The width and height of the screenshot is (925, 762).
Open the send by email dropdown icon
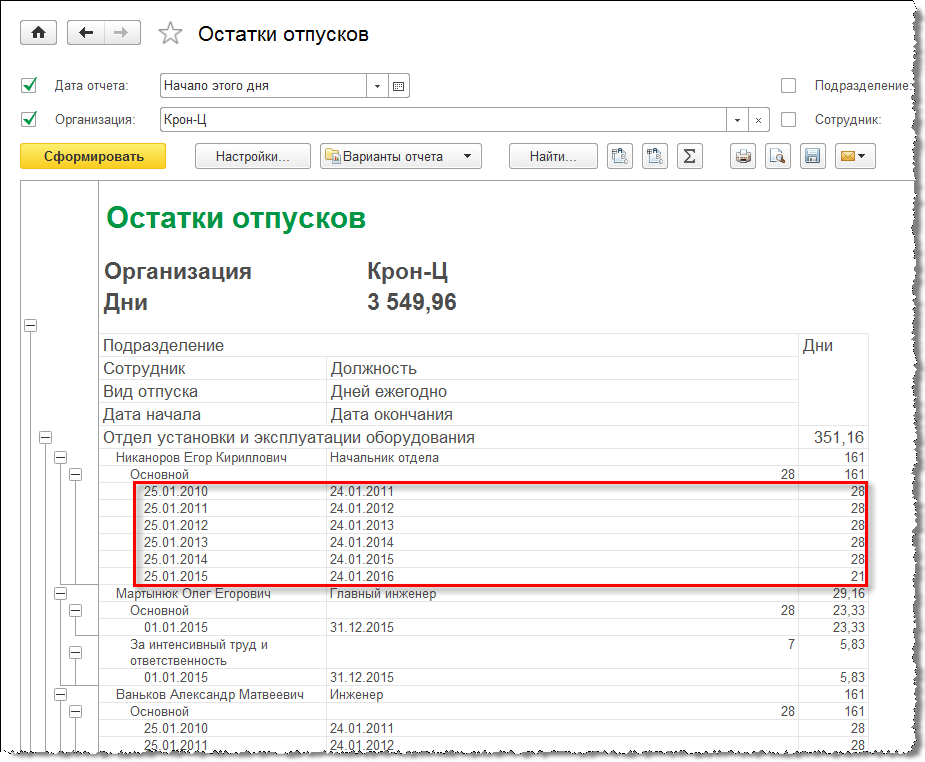point(855,156)
